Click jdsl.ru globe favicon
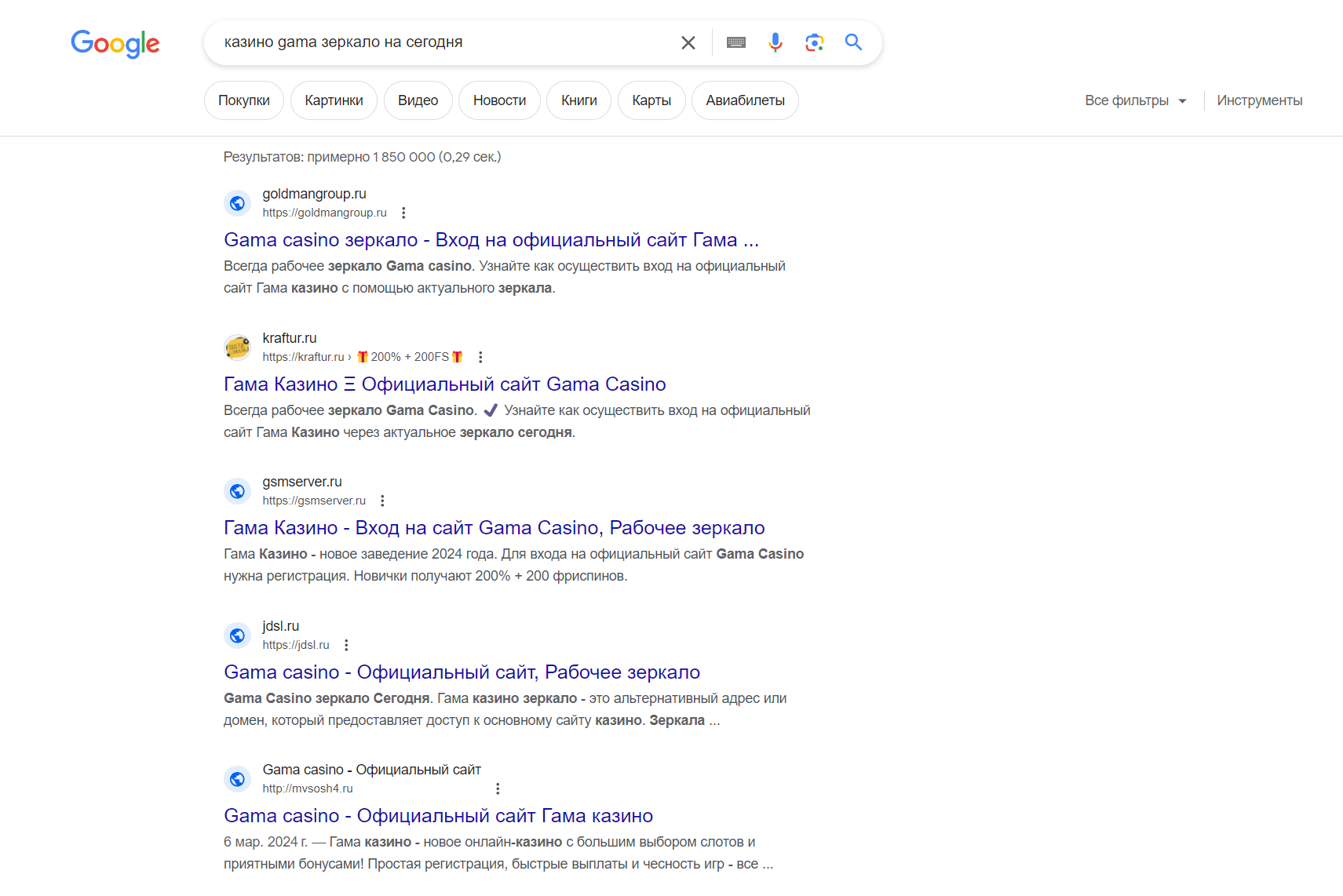 point(237,636)
